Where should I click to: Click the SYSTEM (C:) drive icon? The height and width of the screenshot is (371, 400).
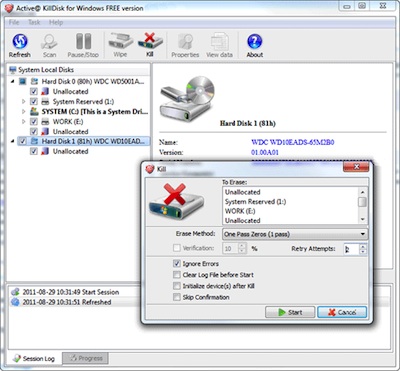pyautogui.click(x=34, y=111)
